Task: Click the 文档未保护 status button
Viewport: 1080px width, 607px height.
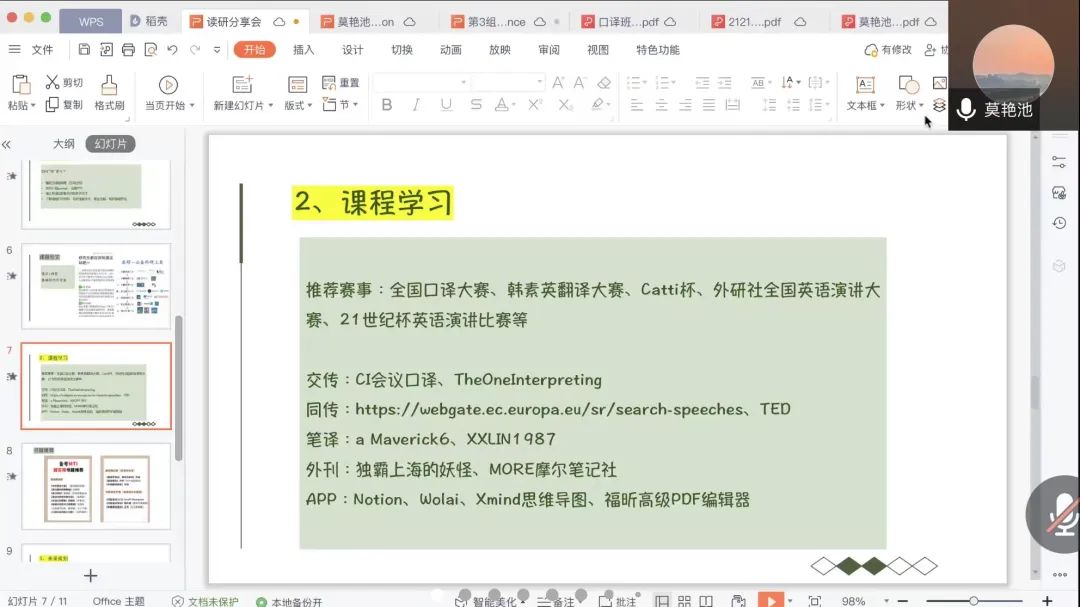Action: (x=205, y=601)
